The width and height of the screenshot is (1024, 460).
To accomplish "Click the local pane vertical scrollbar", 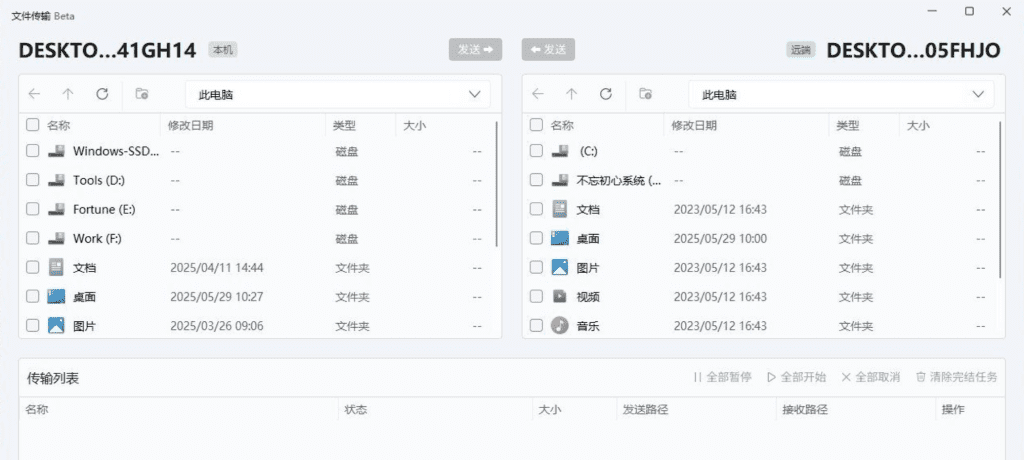I will (497, 184).
